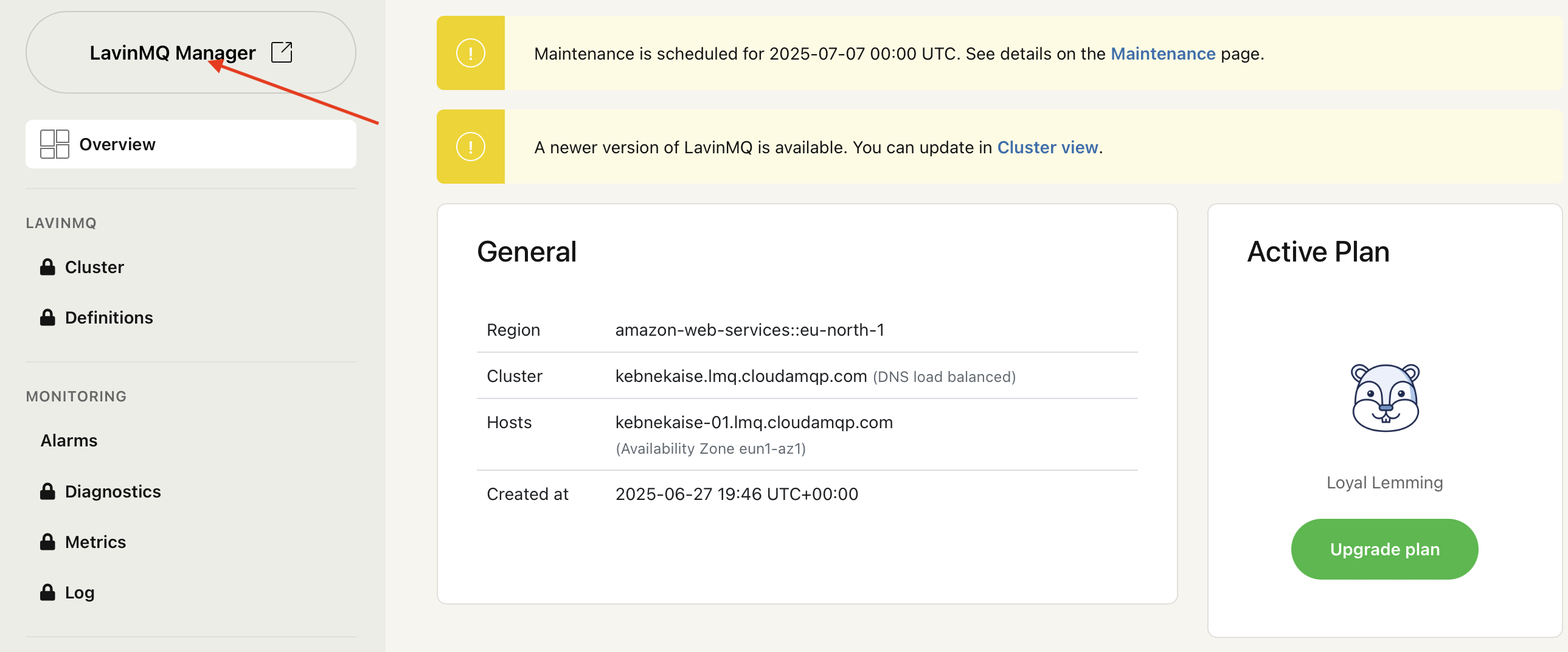Click the Region row label
The image size is (1568, 652).
[513, 330]
